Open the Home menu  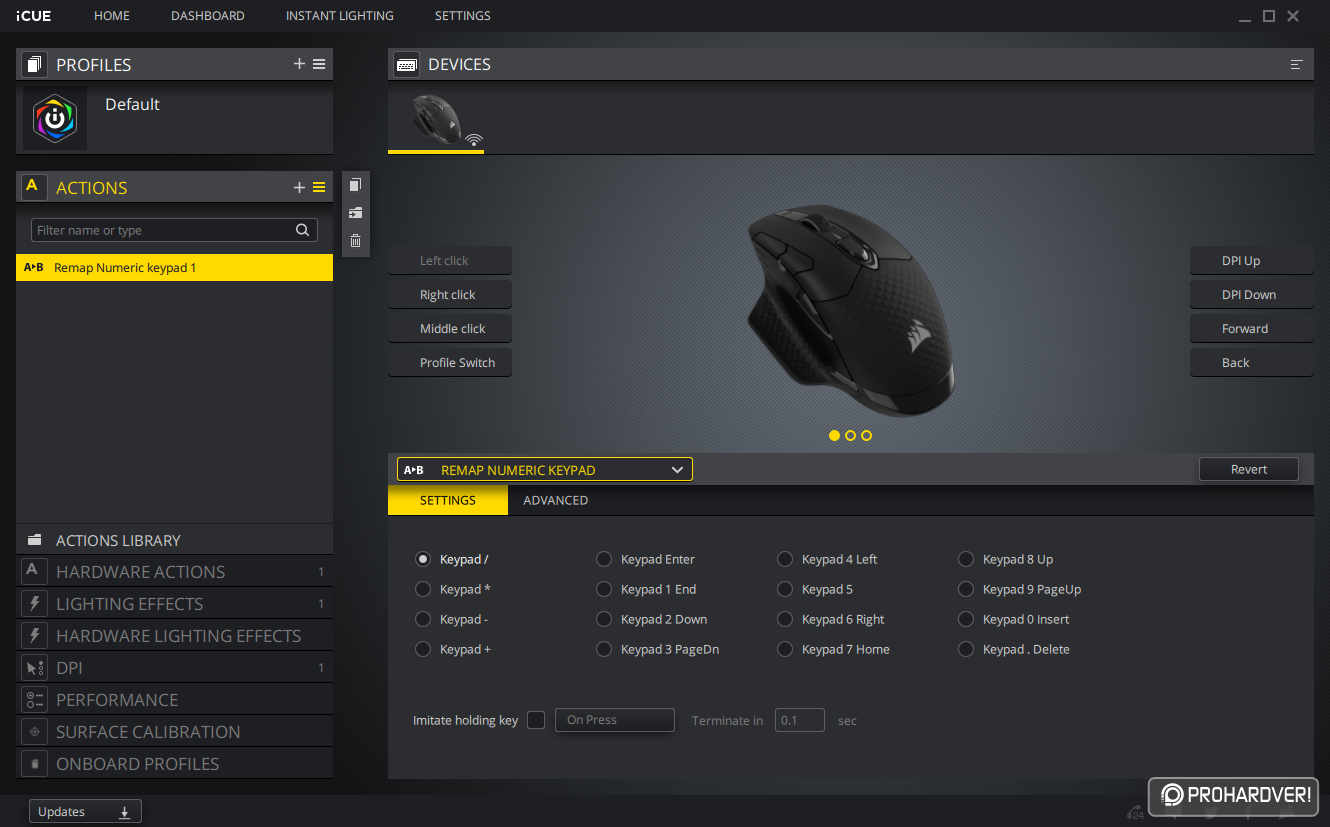pyautogui.click(x=112, y=16)
